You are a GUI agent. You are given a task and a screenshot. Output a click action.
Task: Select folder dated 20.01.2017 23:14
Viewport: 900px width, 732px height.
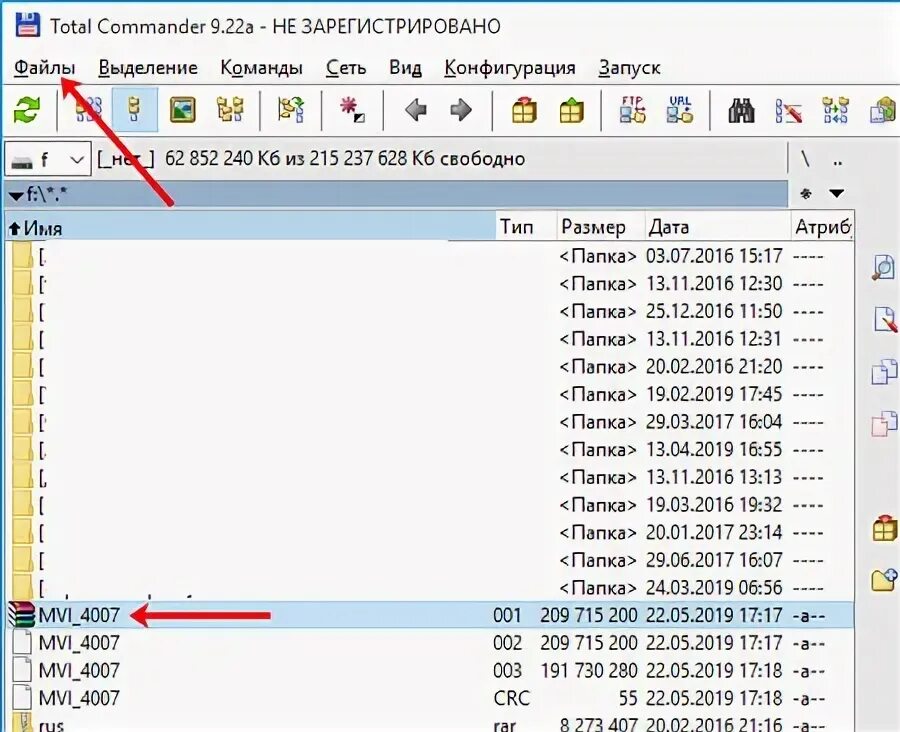point(429,533)
